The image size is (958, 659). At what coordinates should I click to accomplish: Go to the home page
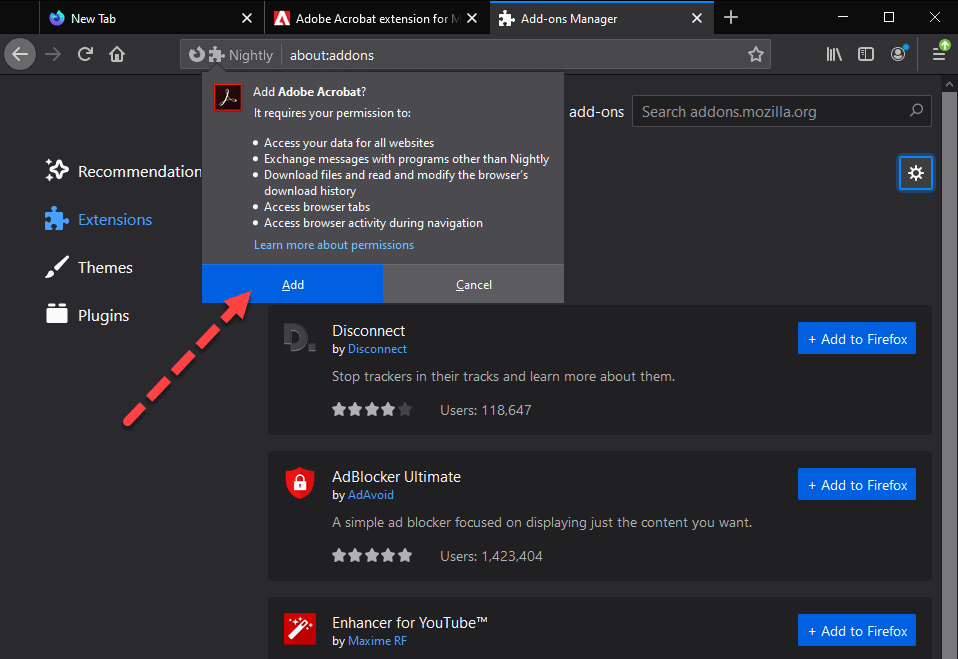117,54
